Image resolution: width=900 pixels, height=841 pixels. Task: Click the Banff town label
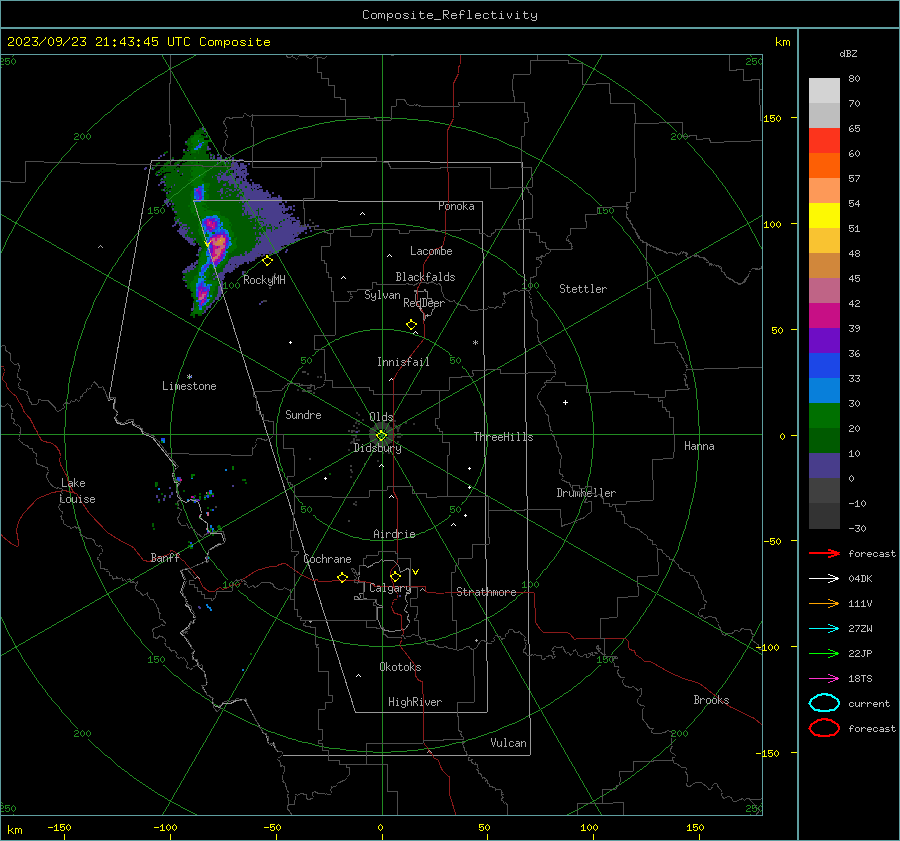tap(165, 557)
